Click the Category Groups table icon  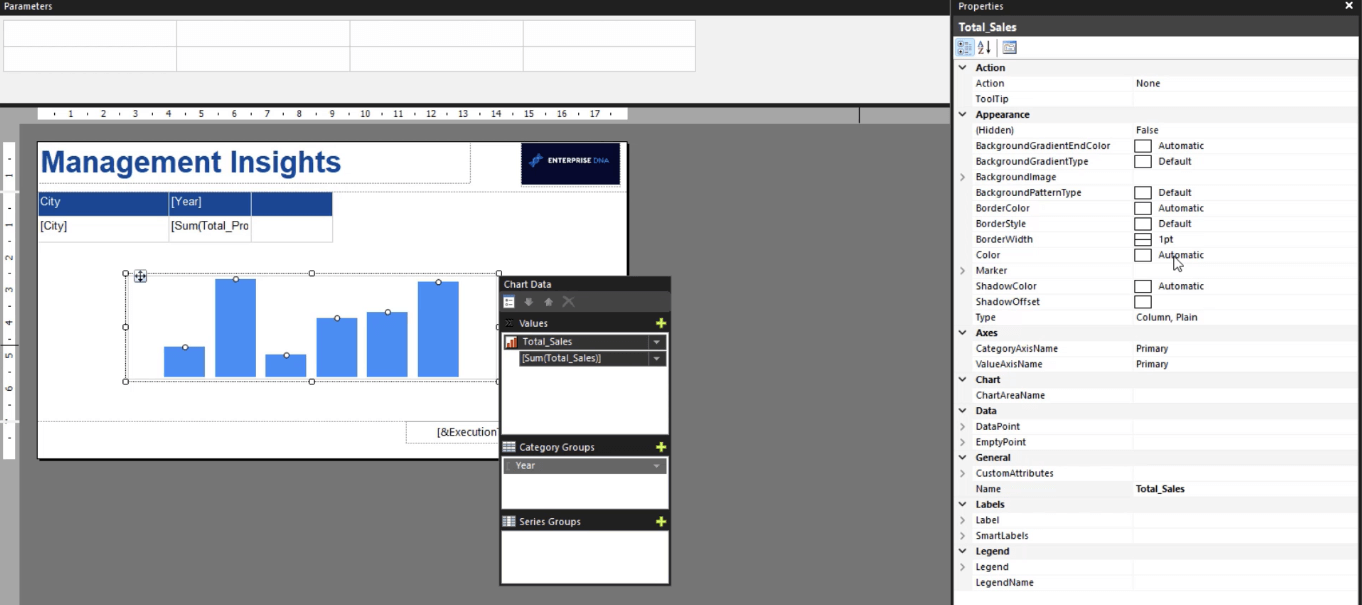tap(509, 447)
